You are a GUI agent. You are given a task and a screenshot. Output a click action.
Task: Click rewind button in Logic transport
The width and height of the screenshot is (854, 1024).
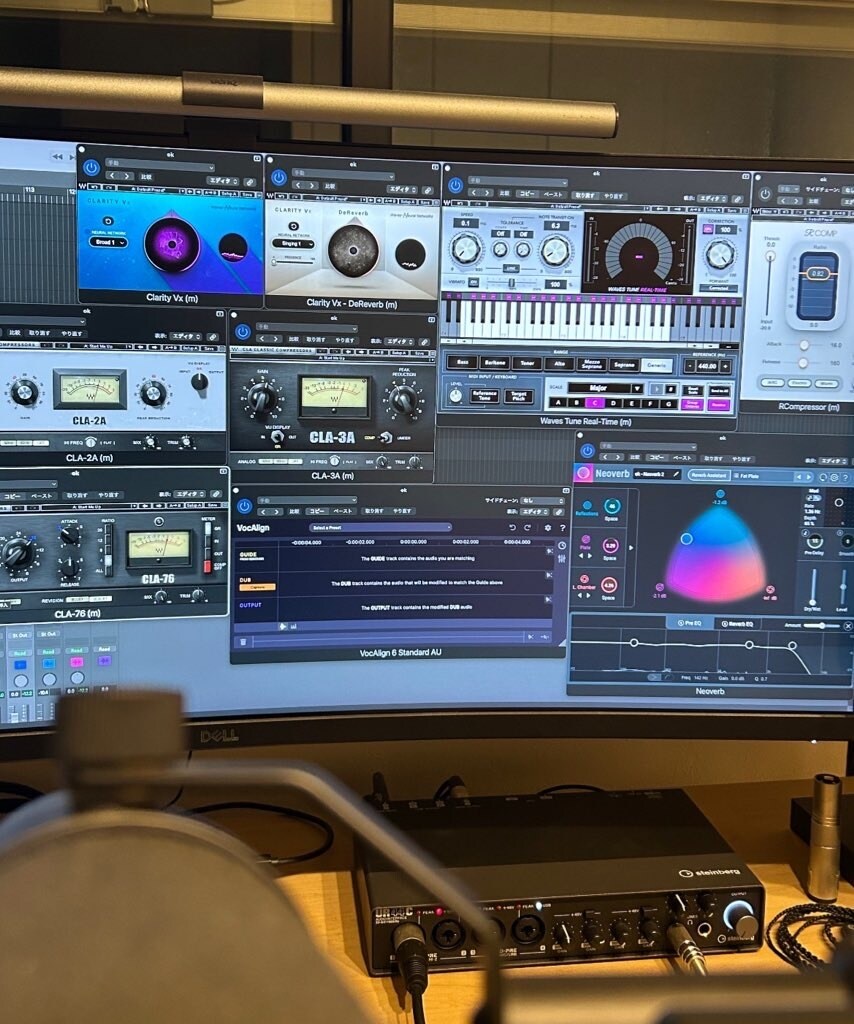pos(57,157)
